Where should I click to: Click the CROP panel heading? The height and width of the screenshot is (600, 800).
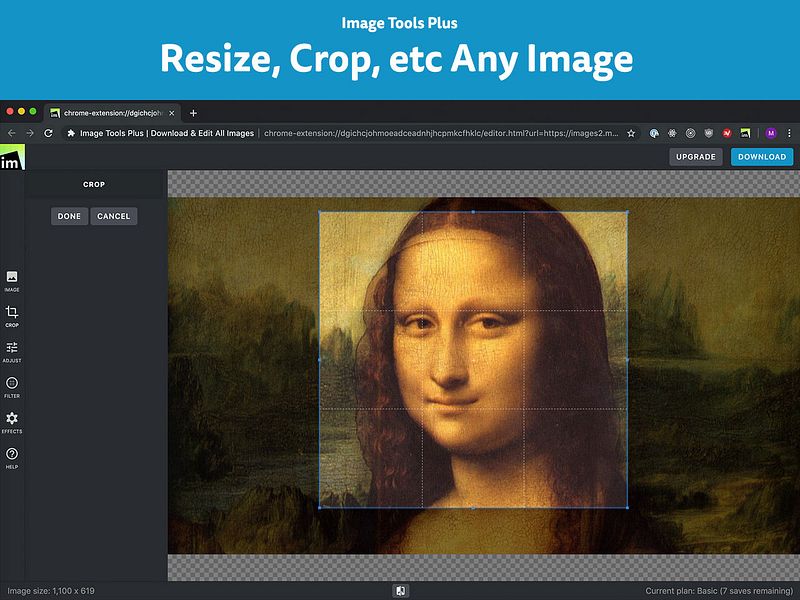94,184
